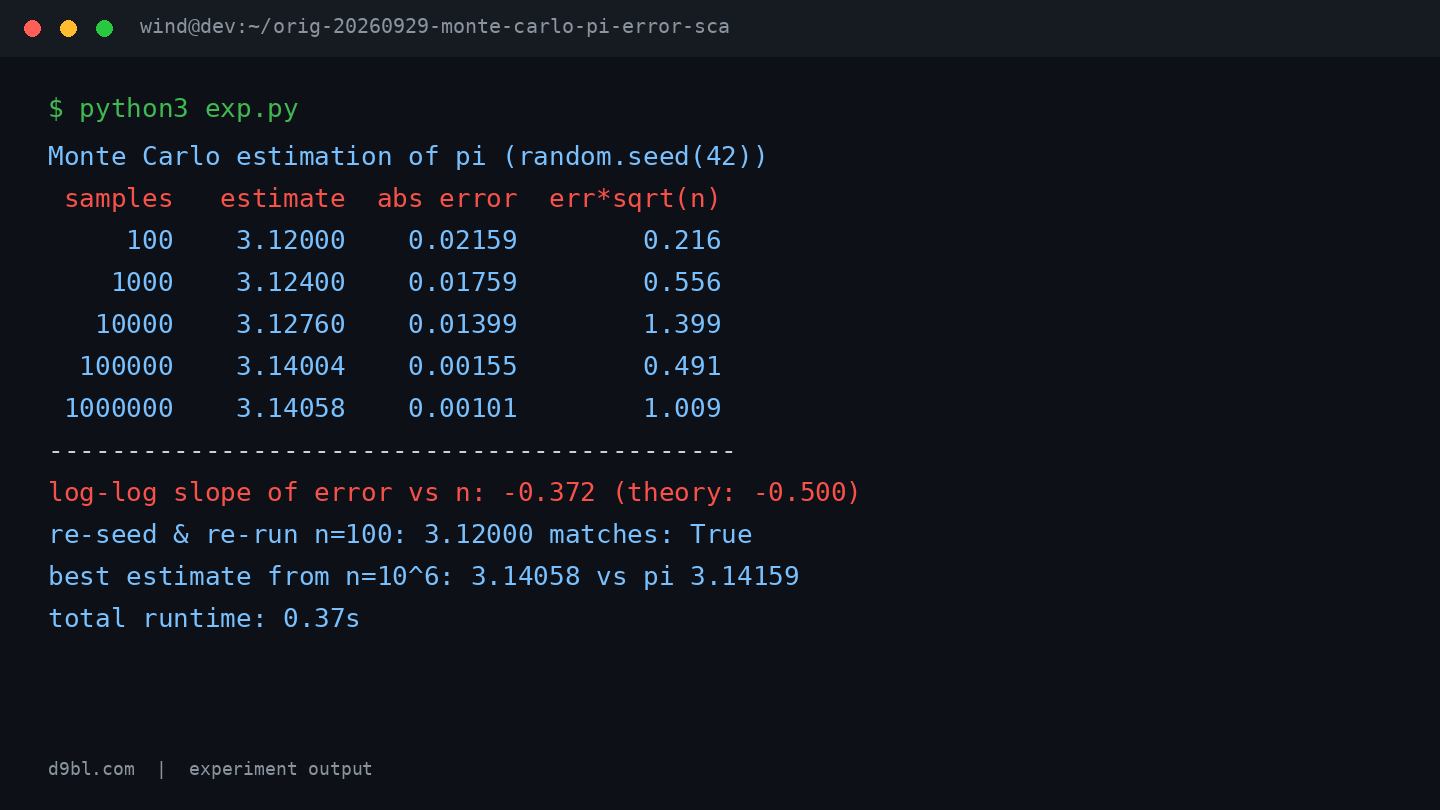Image resolution: width=1440 pixels, height=810 pixels.
Task: Click the err*sqrt(n) value 0.556
Action: [682, 283]
